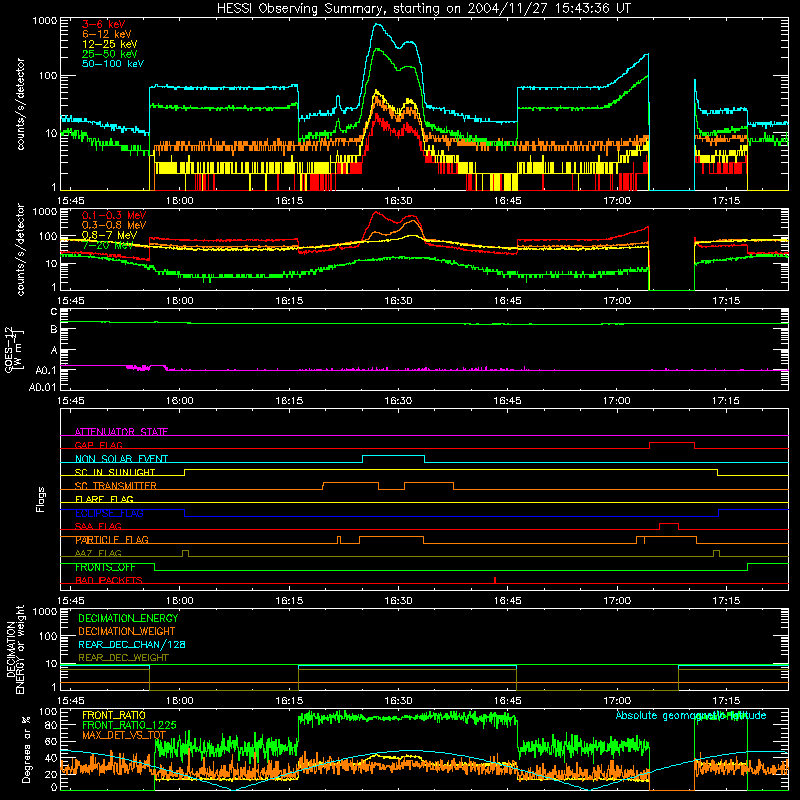Click the FRONT_RATIO legend label
This screenshot has height=800, width=800.
pyautogui.click(x=114, y=715)
